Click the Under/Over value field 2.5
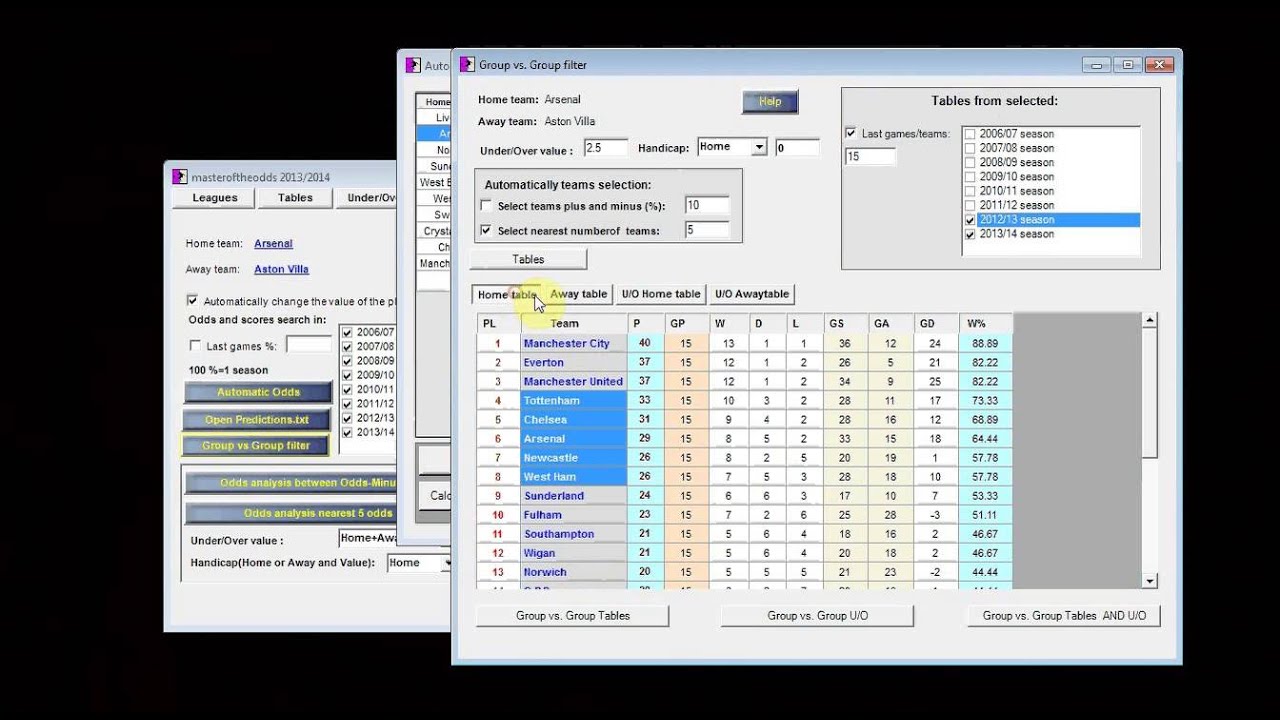 coord(606,148)
